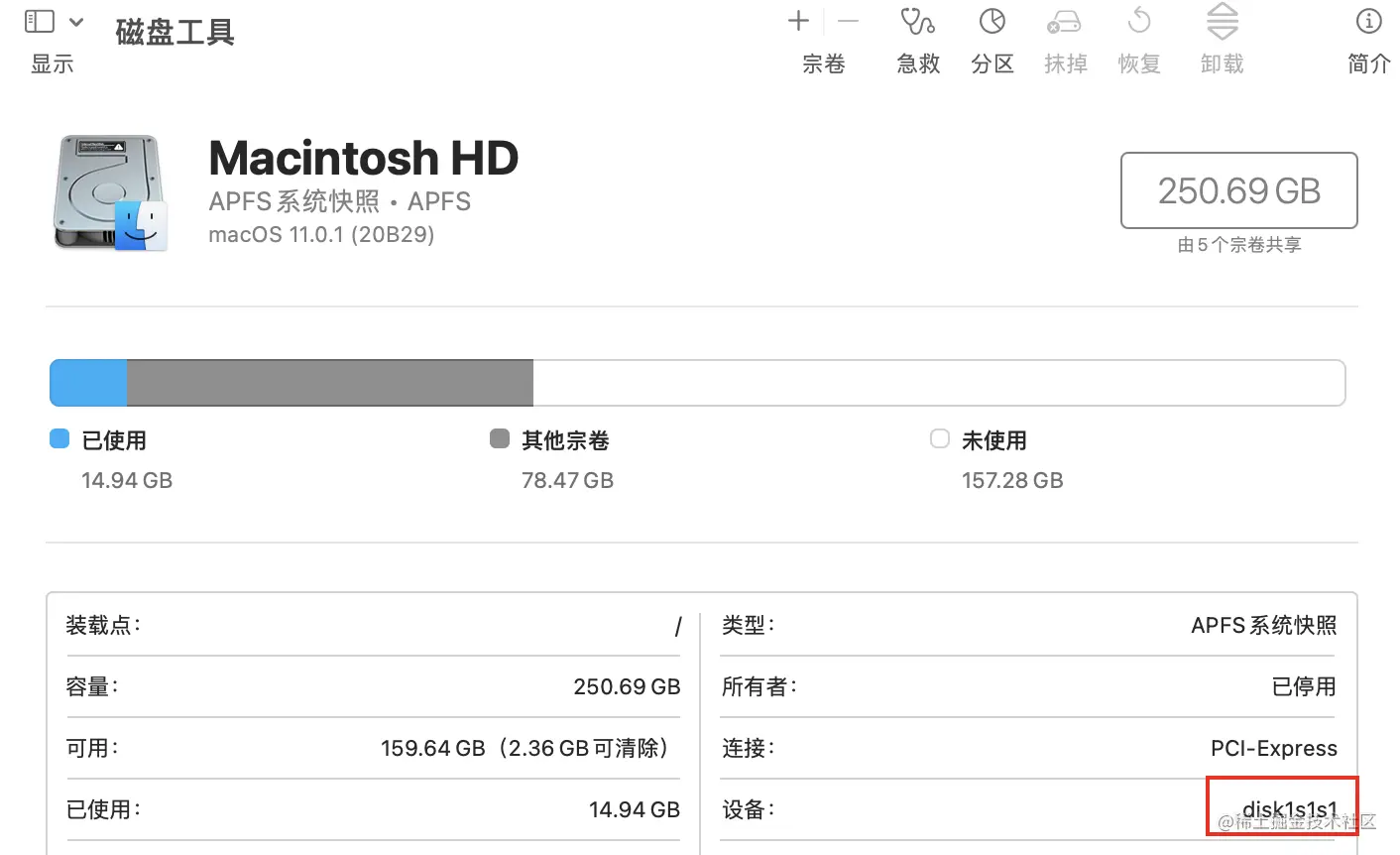This screenshot has width=1400, height=855.
Task: Click the Macintosh HD drive icon
Action: (x=110, y=192)
